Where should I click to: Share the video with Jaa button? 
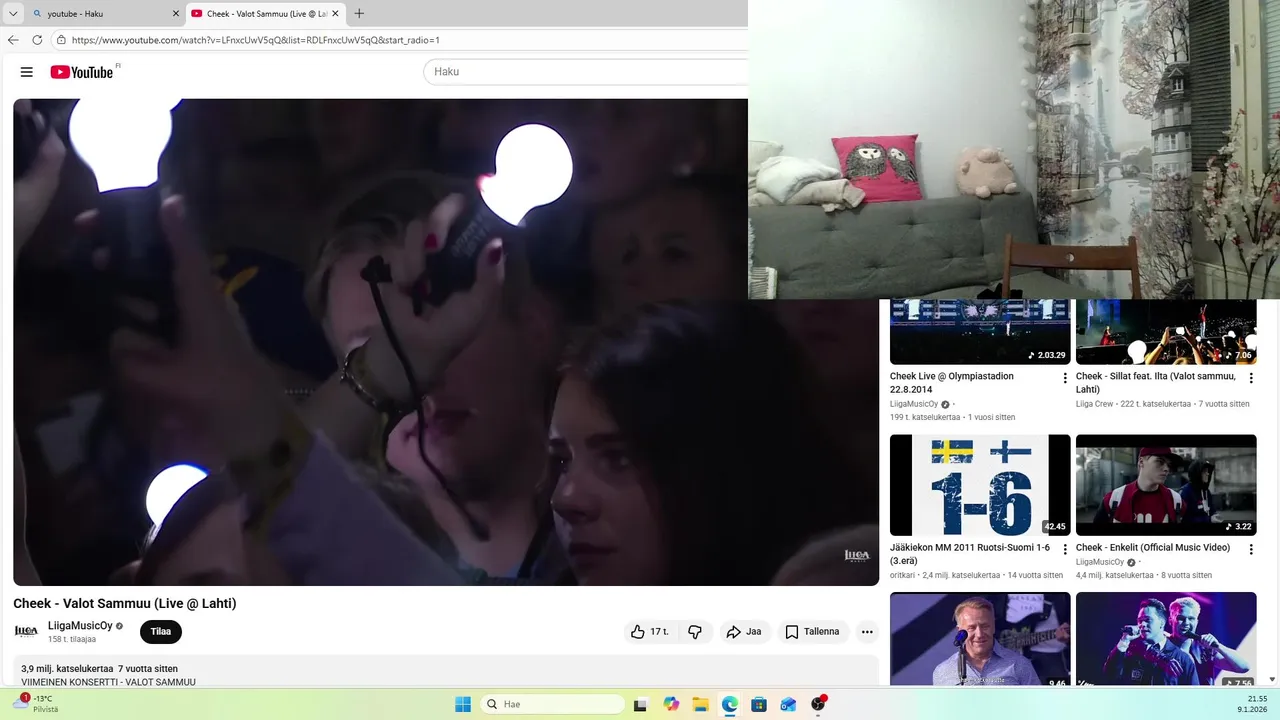(x=745, y=632)
